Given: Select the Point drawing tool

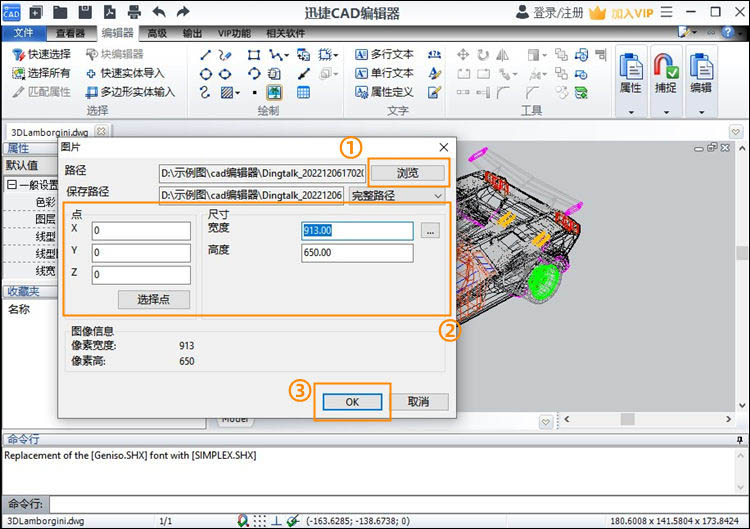Looking at the screenshot, I should pos(254,93).
